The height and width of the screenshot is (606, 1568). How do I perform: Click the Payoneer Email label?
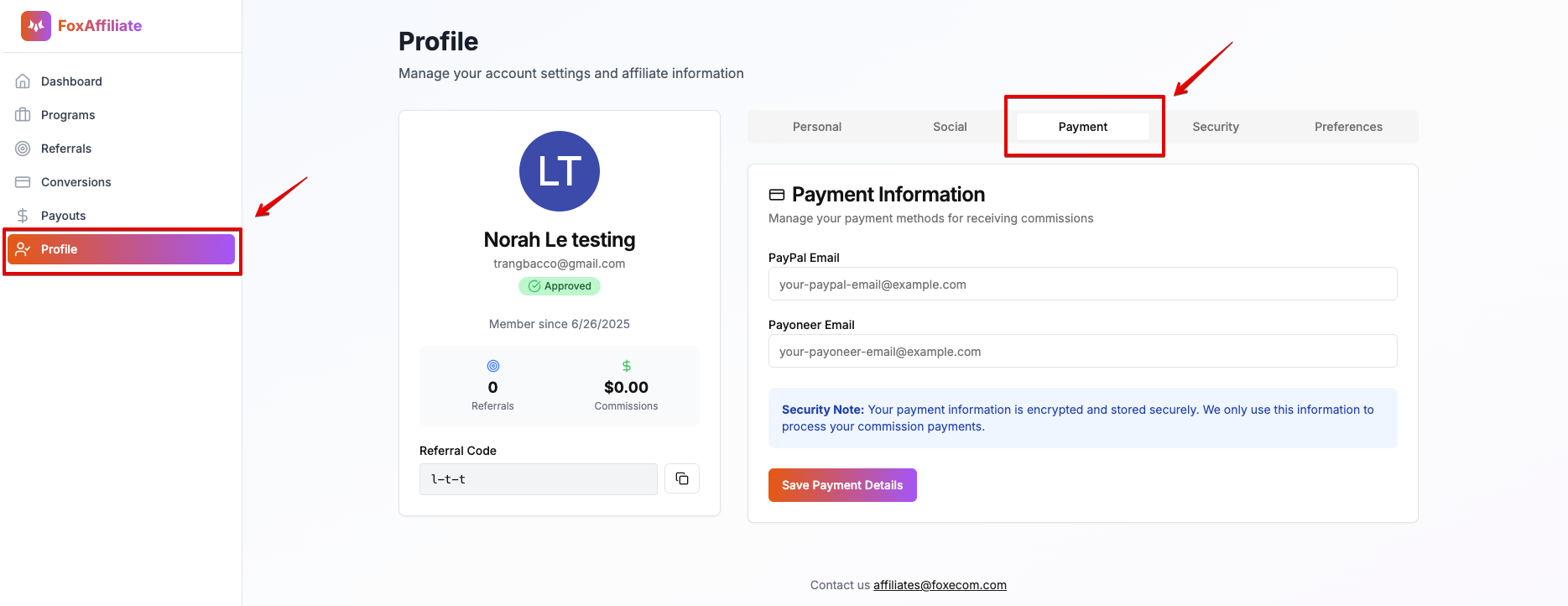pos(811,325)
